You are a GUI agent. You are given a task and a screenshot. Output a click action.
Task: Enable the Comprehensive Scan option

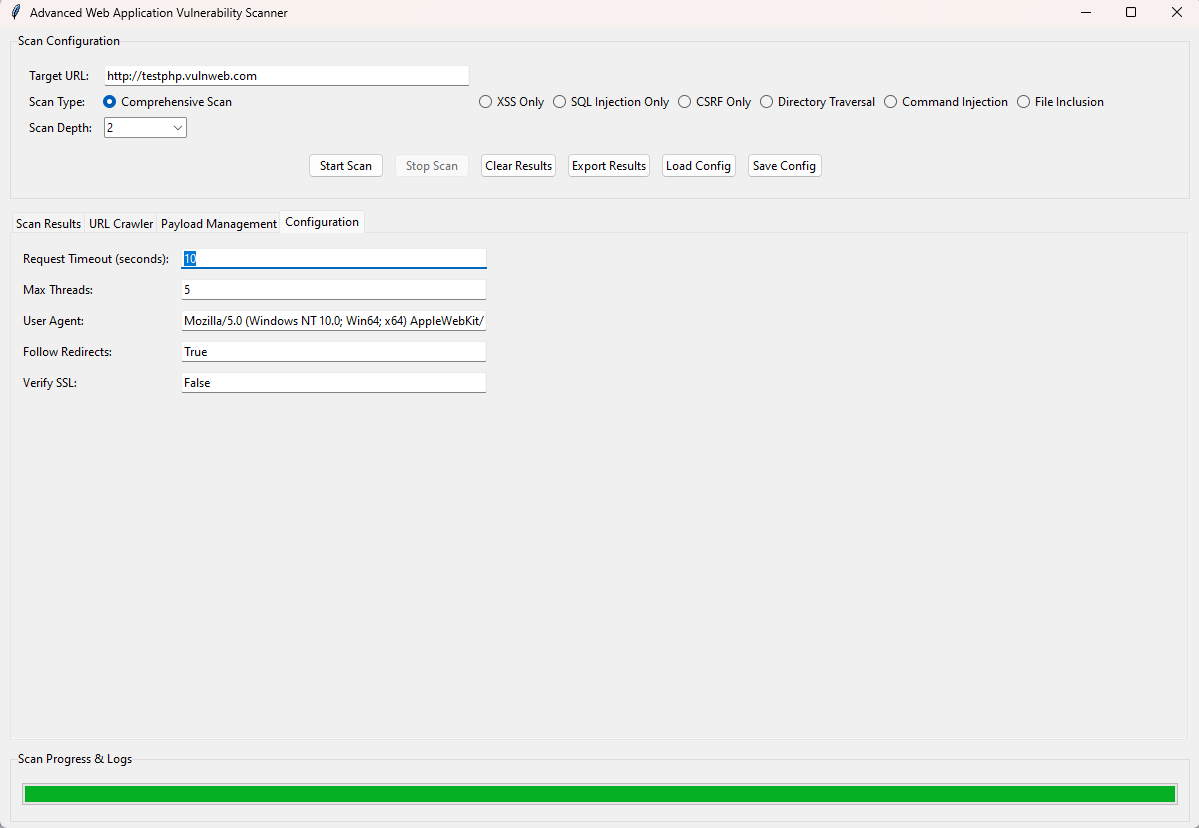(x=110, y=102)
